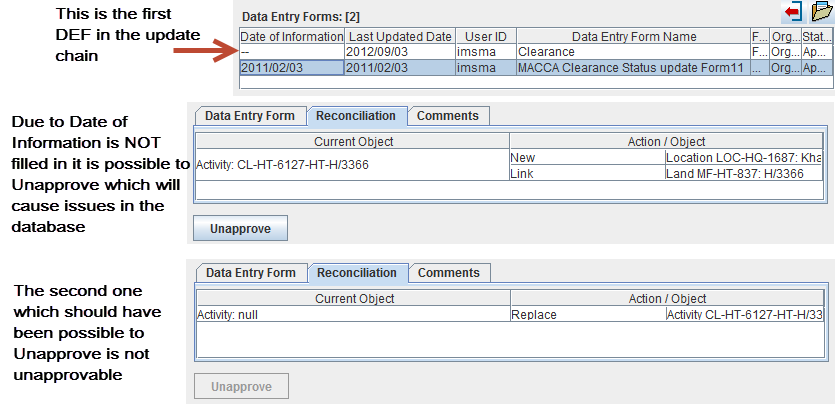Click the Location LOC-HQ-1687 object cell
This screenshot has width=835, height=406.
tap(744, 158)
